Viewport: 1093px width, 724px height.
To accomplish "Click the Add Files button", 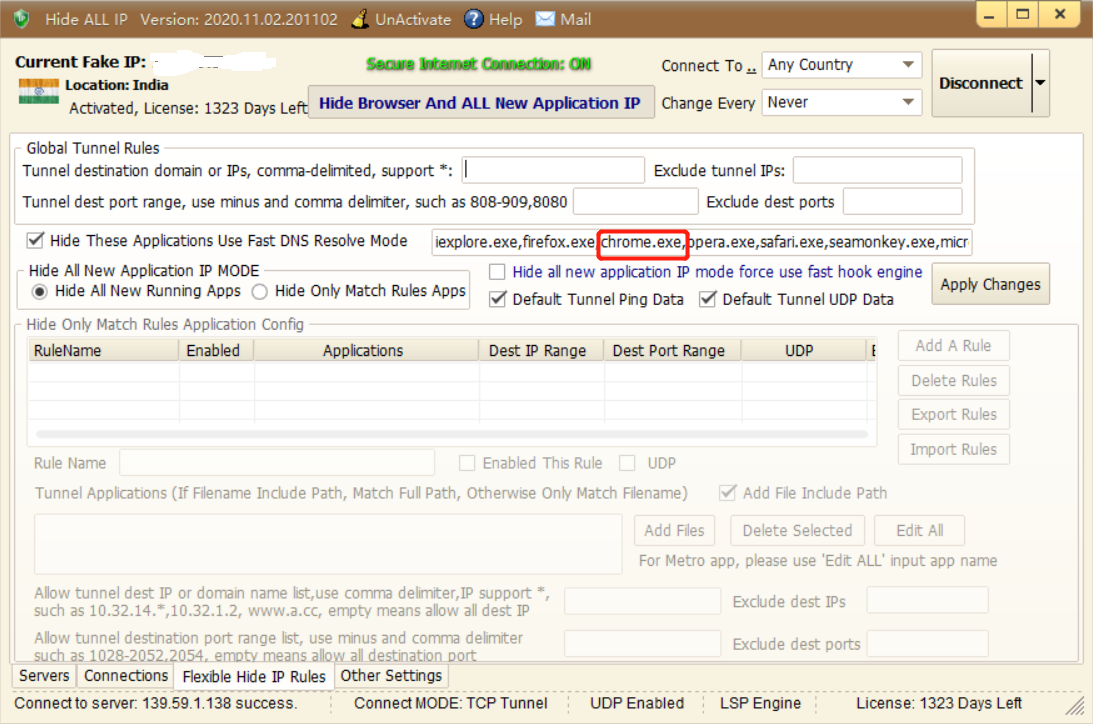I will pos(674,530).
